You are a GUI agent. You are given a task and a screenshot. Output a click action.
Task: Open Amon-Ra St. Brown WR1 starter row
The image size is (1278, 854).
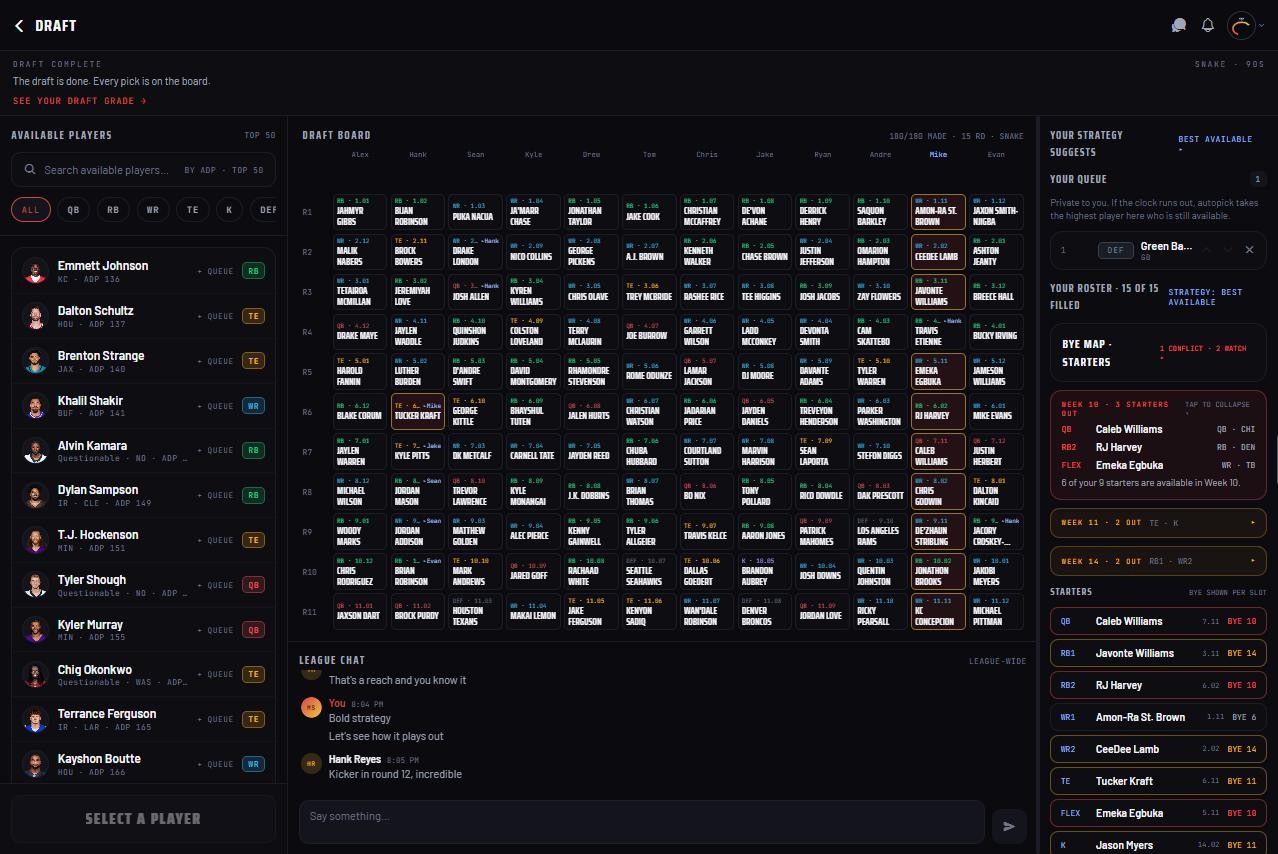point(1158,717)
